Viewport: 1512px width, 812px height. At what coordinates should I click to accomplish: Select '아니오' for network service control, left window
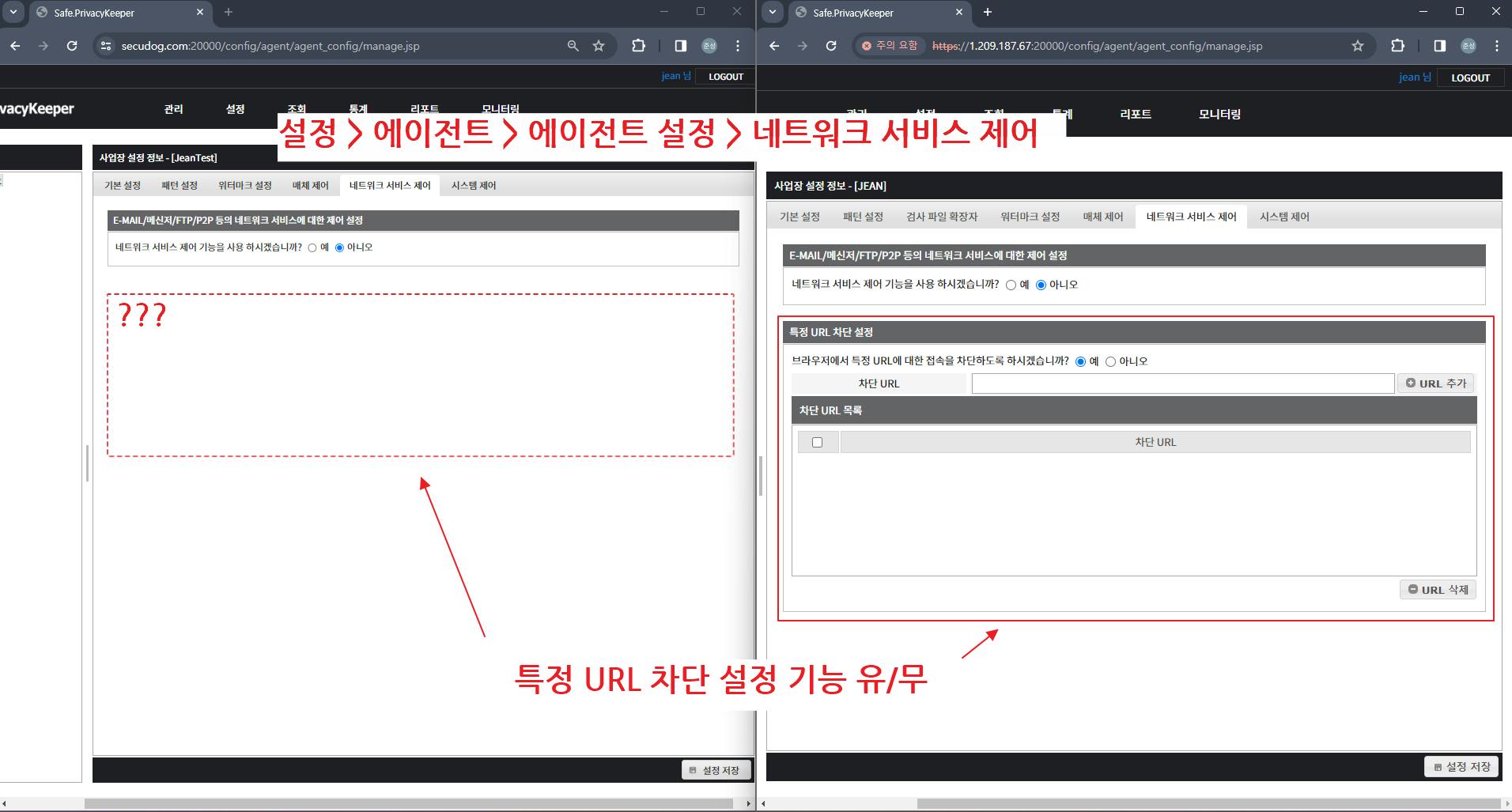340,247
